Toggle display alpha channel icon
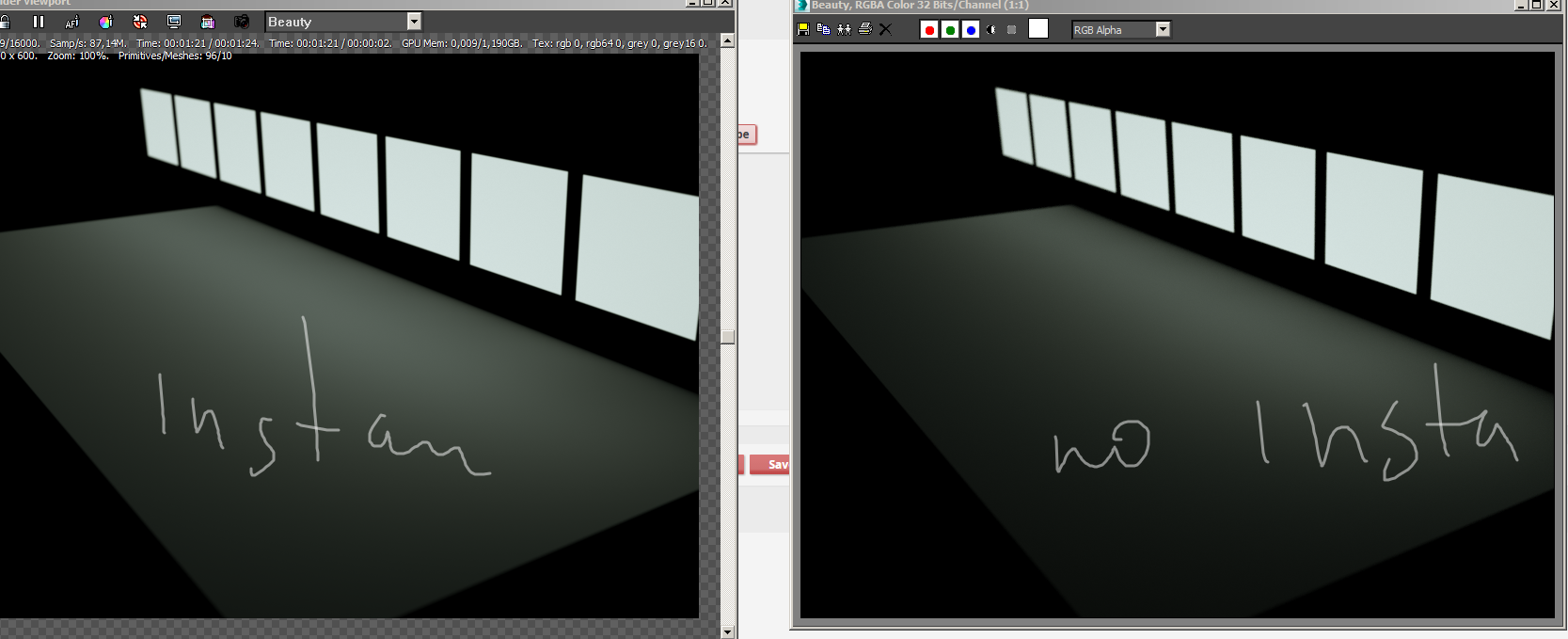The width and height of the screenshot is (1568, 639). tap(991, 30)
